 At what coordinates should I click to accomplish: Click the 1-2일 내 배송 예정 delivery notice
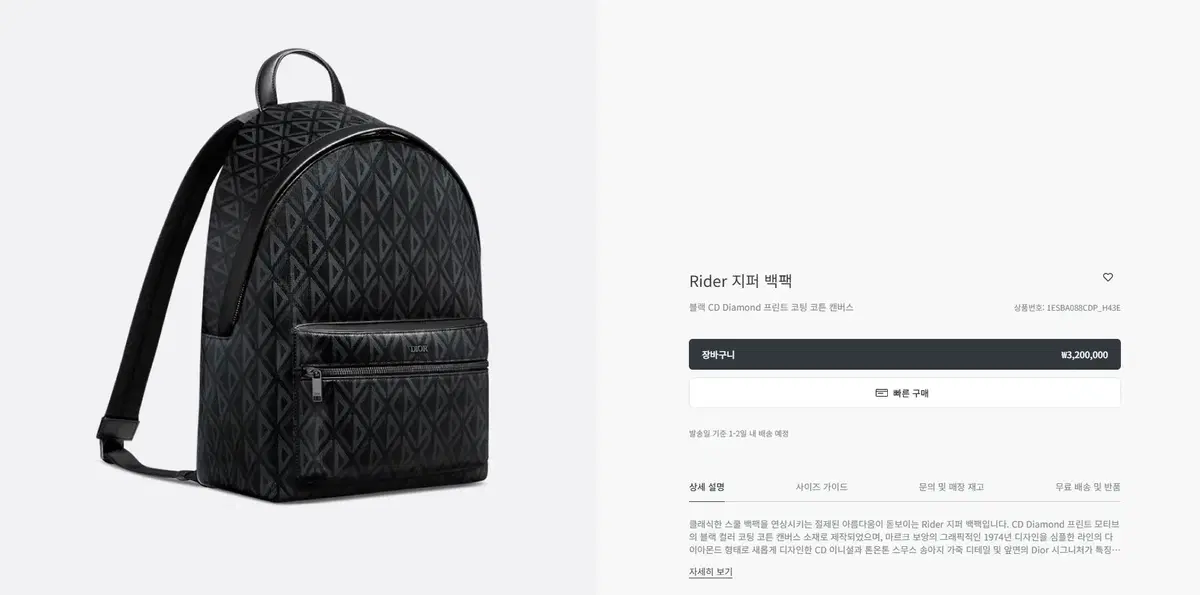[739, 433]
